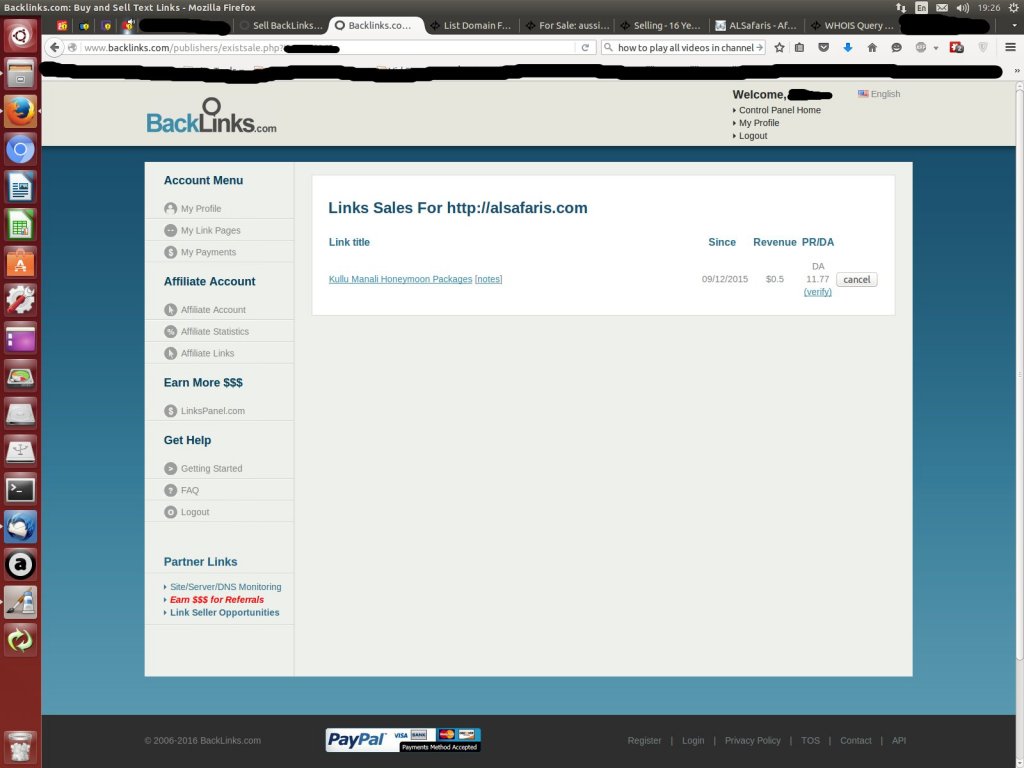Open the API footer link

[x=899, y=741]
